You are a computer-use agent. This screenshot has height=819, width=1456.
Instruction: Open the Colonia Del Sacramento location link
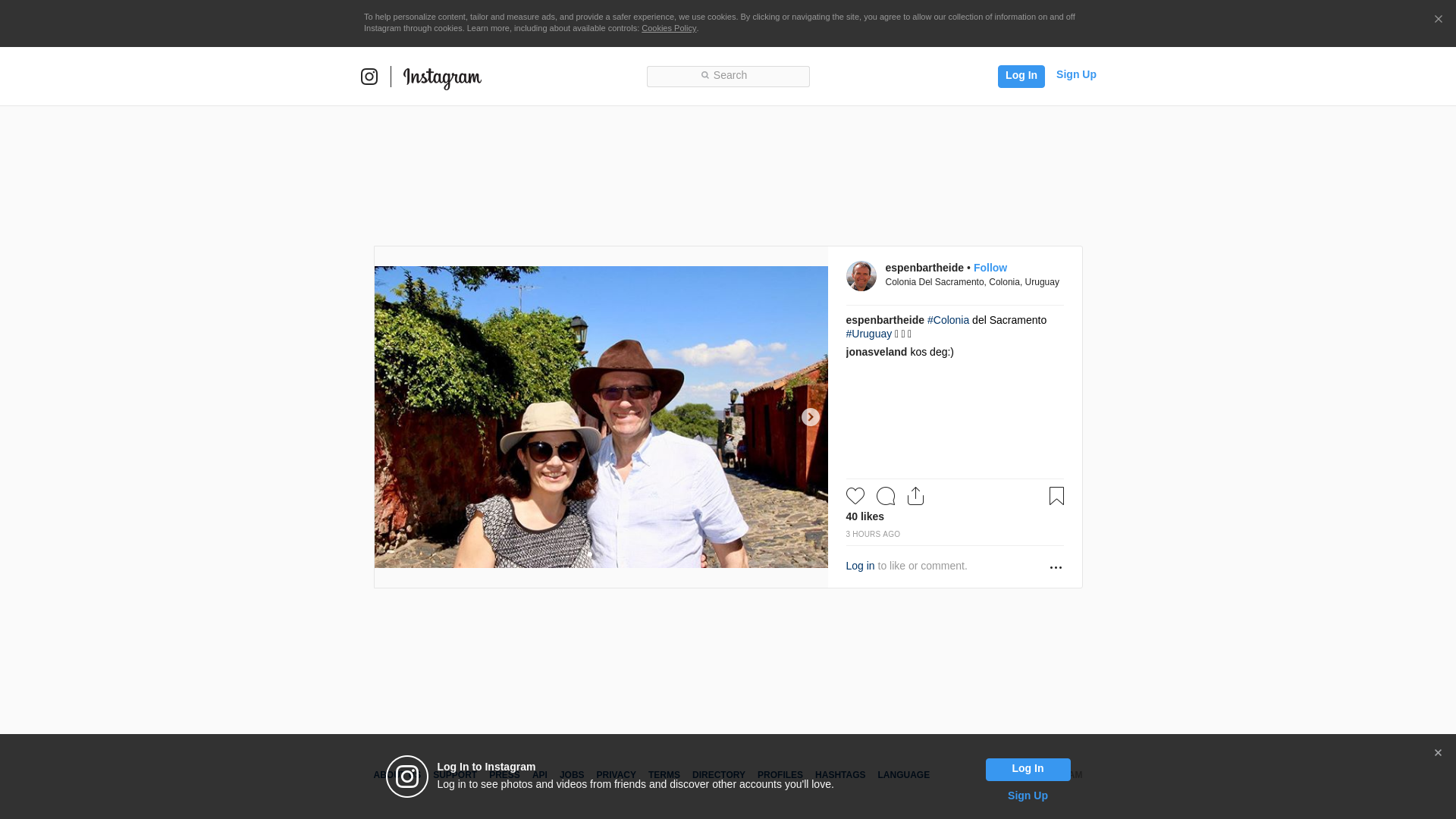pos(971,282)
